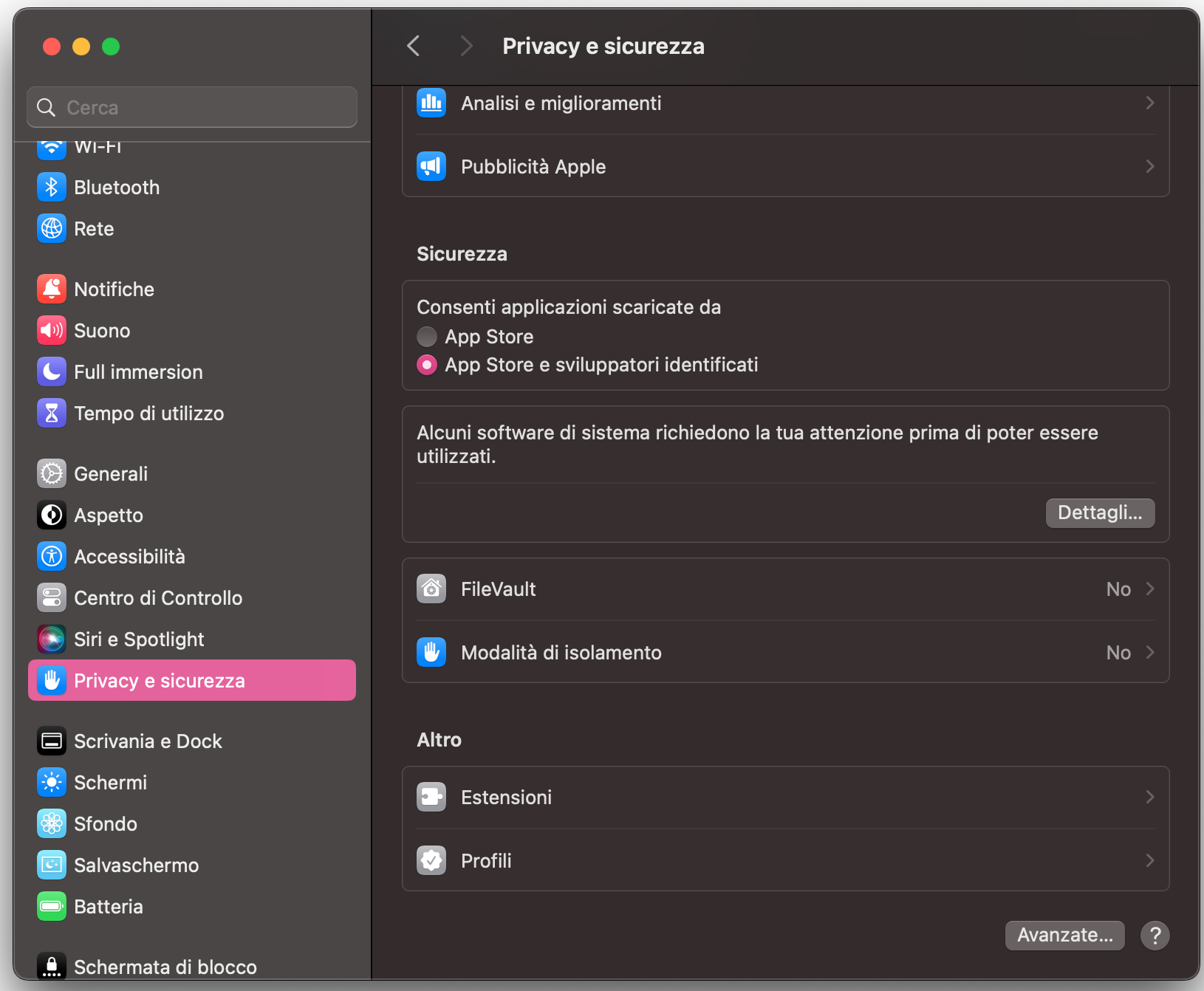This screenshot has width=1204, height=991.
Task: Click the Dettagli button
Action: [1100, 512]
